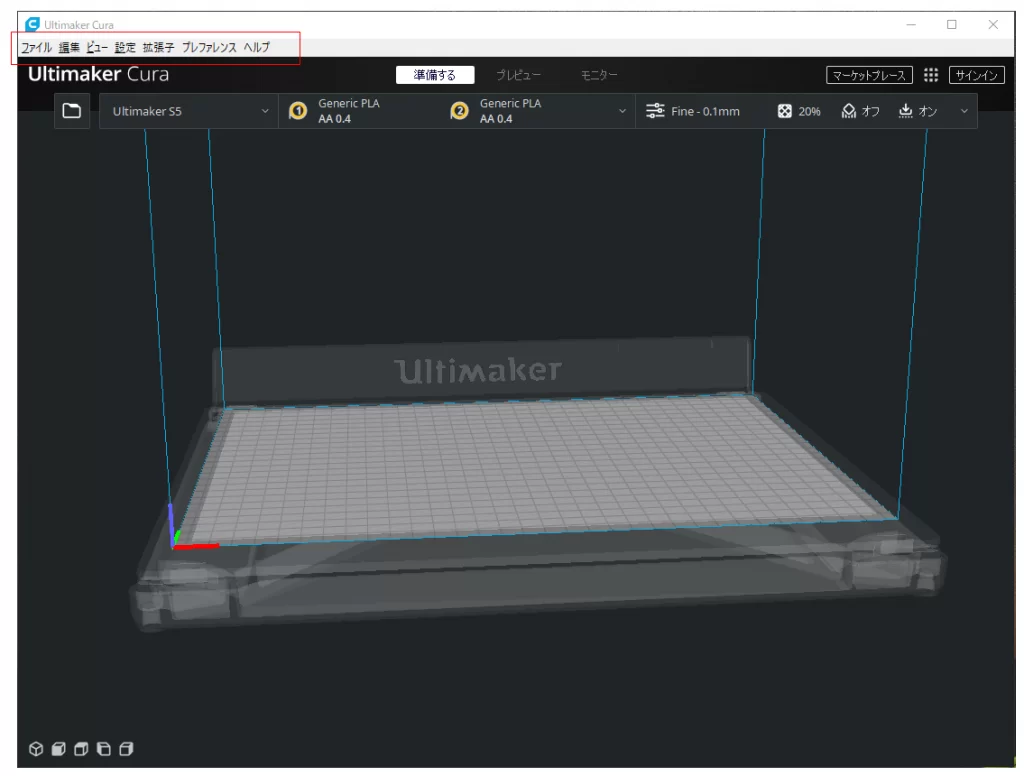The height and width of the screenshot is (776, 1024).
Task: Click the infill density icon
Action: 784,111
